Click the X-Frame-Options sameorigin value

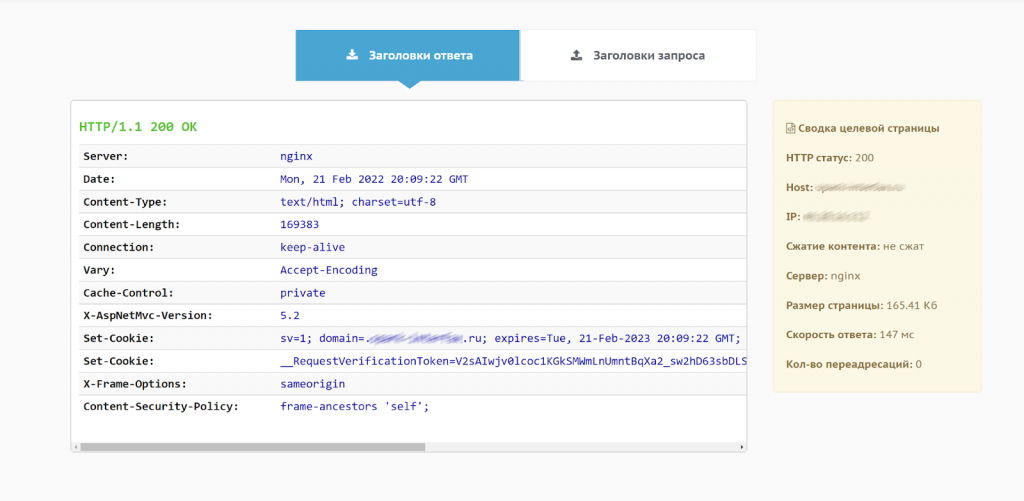tap(312, 384)
